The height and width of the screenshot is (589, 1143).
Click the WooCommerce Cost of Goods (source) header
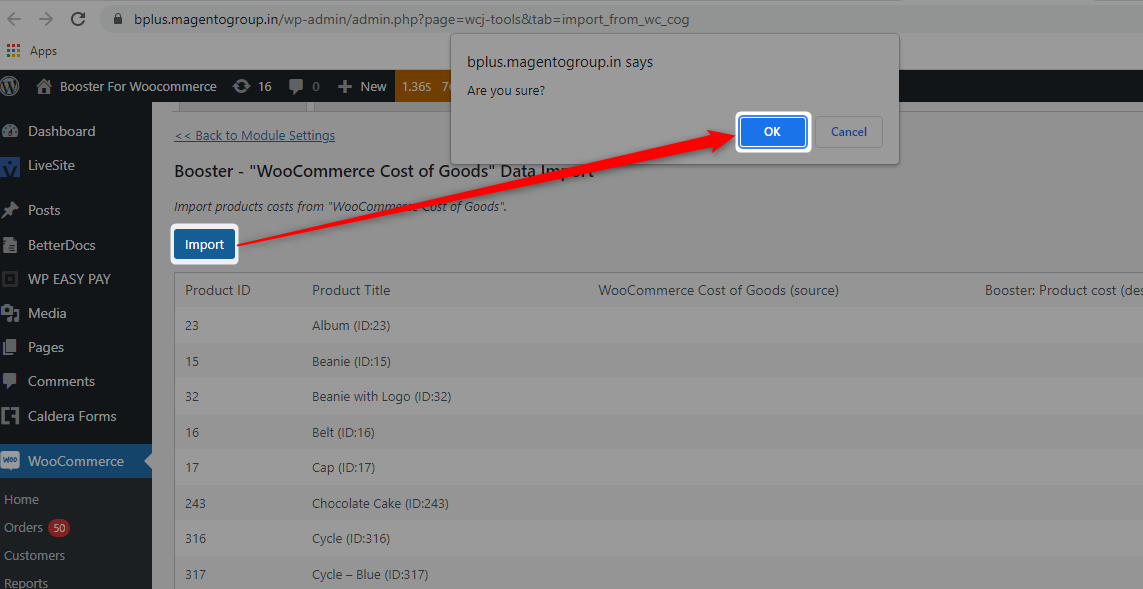click(718, 290)
